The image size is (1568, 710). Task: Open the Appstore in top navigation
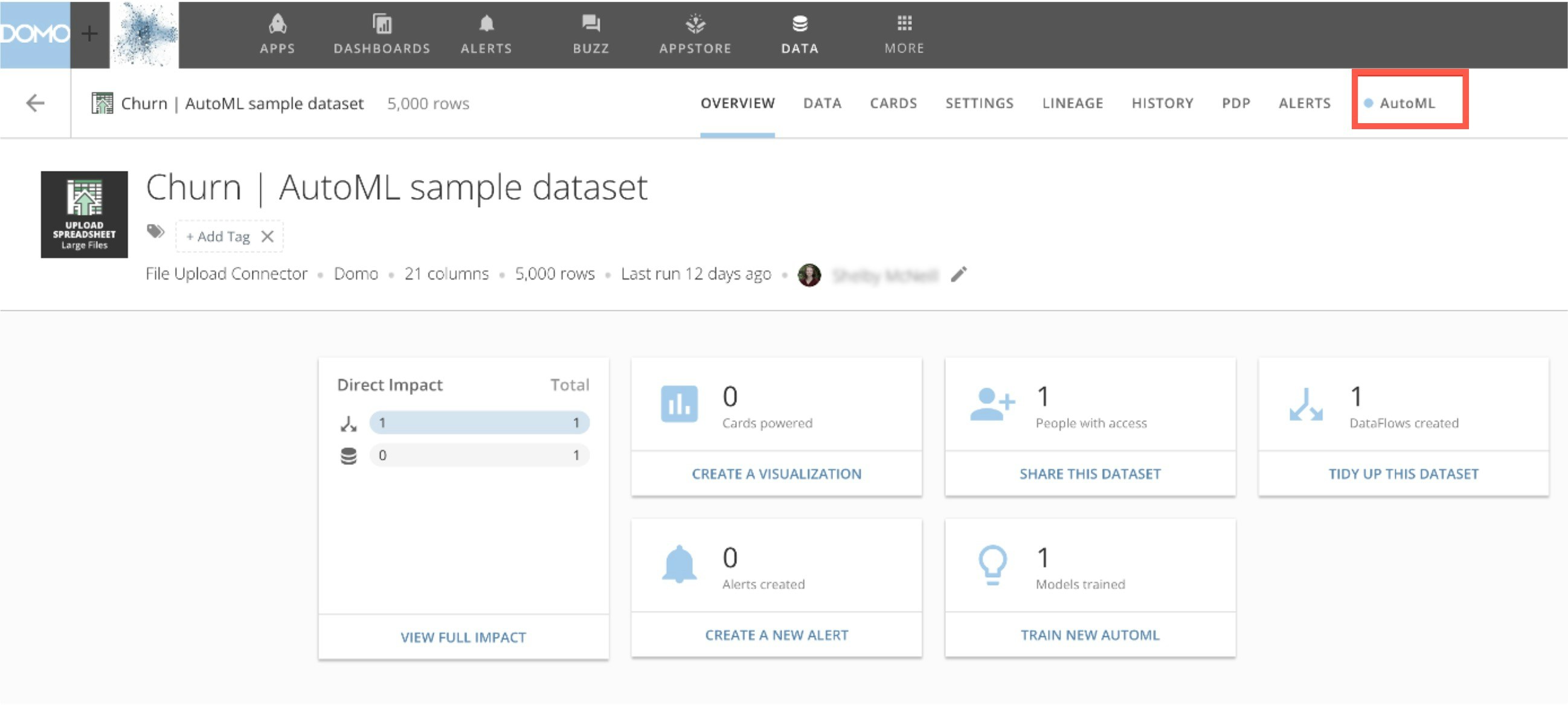click(695, 34)
